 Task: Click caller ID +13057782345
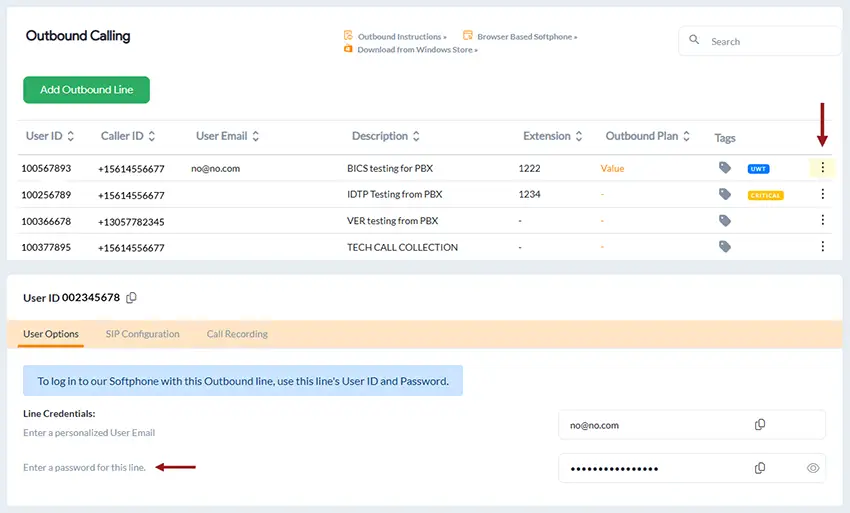(x=131, y=222)
